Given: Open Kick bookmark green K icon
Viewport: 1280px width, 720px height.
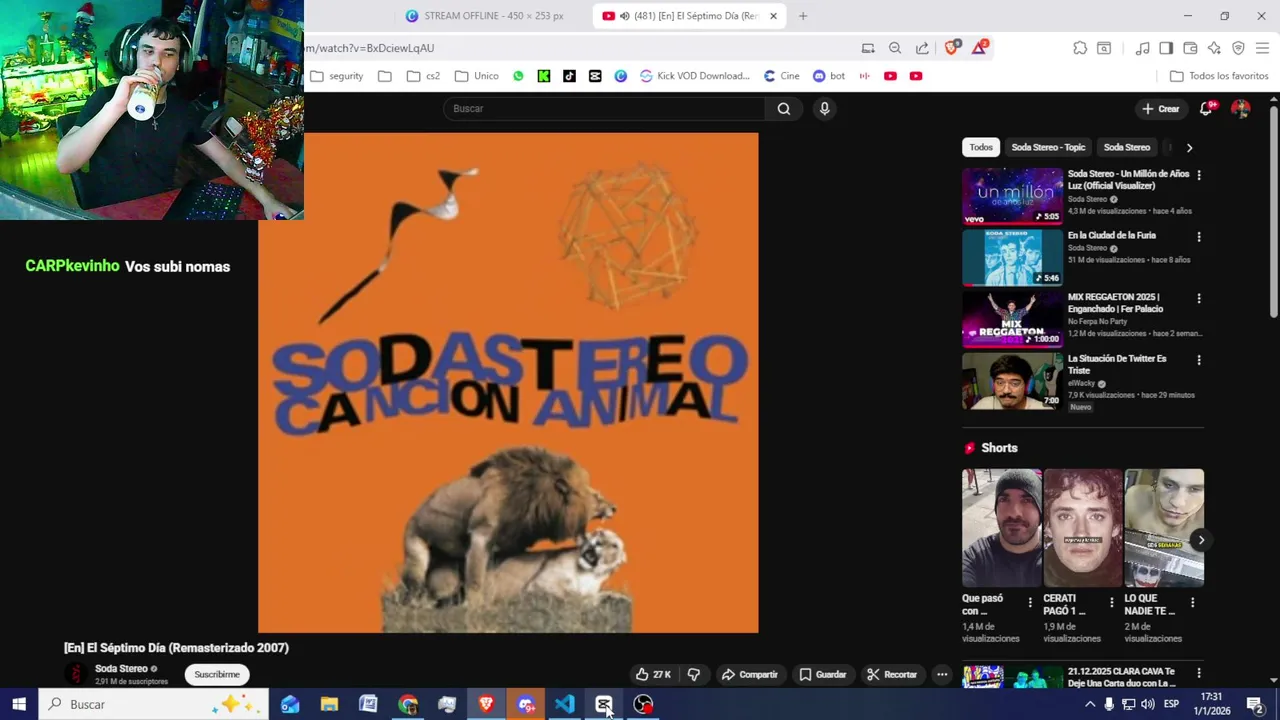Looking at the screenshot, I should [x=544, y=76].
